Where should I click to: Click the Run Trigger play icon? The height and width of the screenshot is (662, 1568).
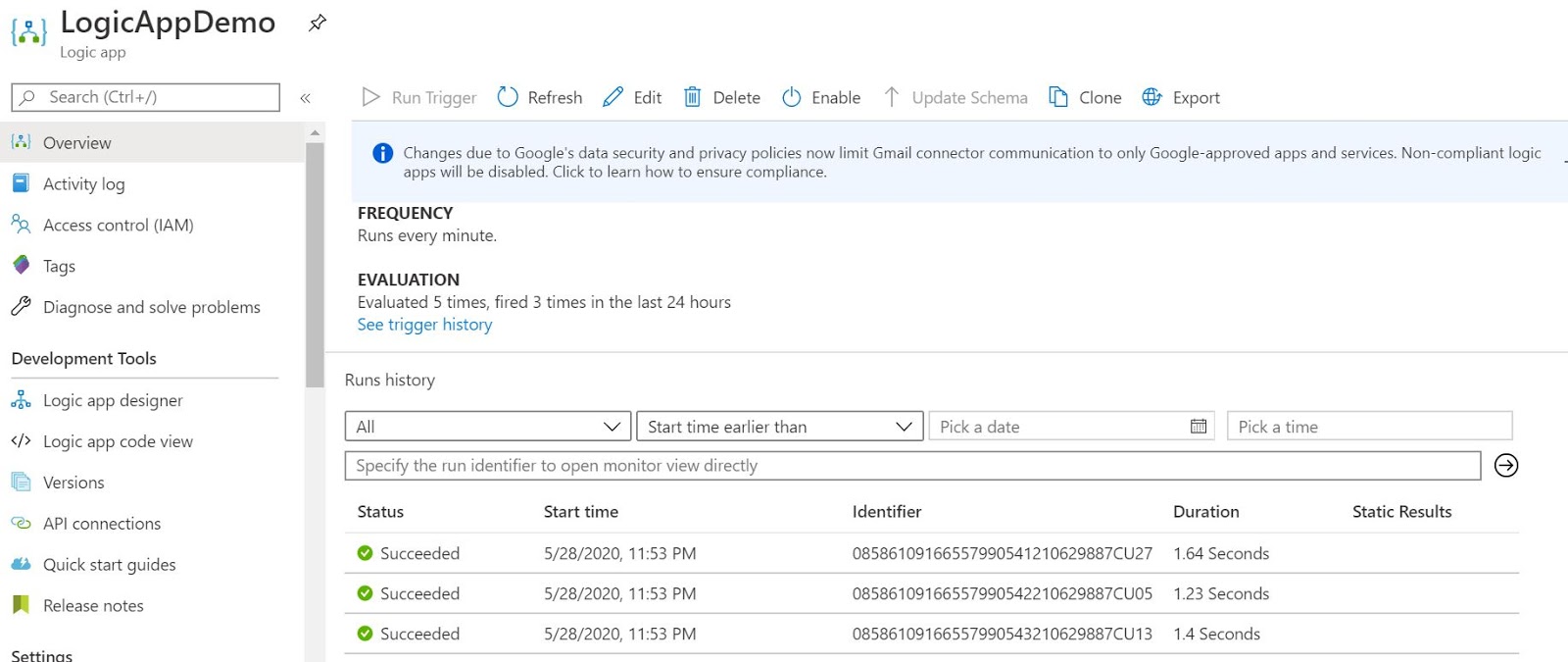(370, 97)
